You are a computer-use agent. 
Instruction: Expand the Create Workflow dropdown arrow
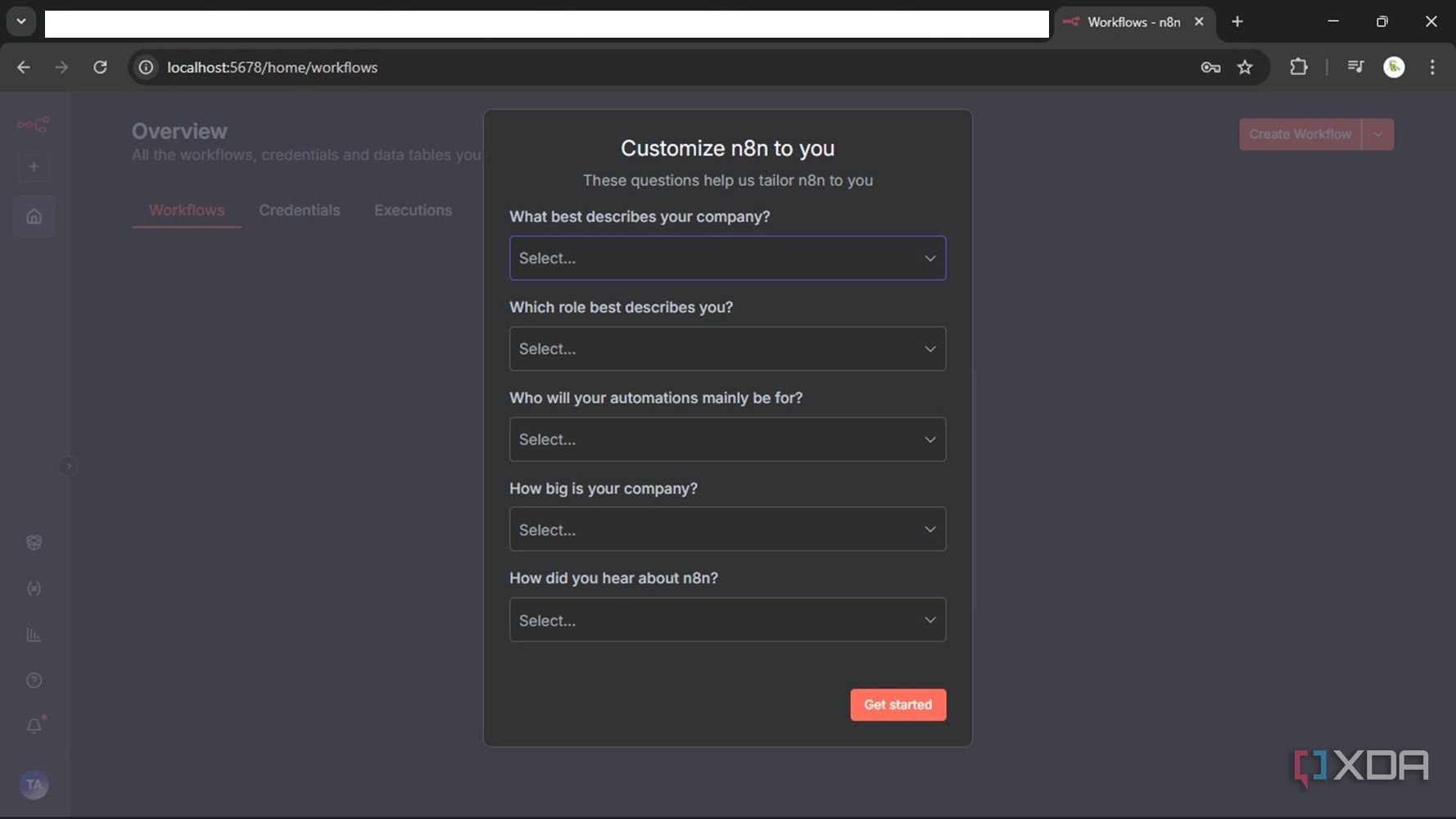point(1377,134)
